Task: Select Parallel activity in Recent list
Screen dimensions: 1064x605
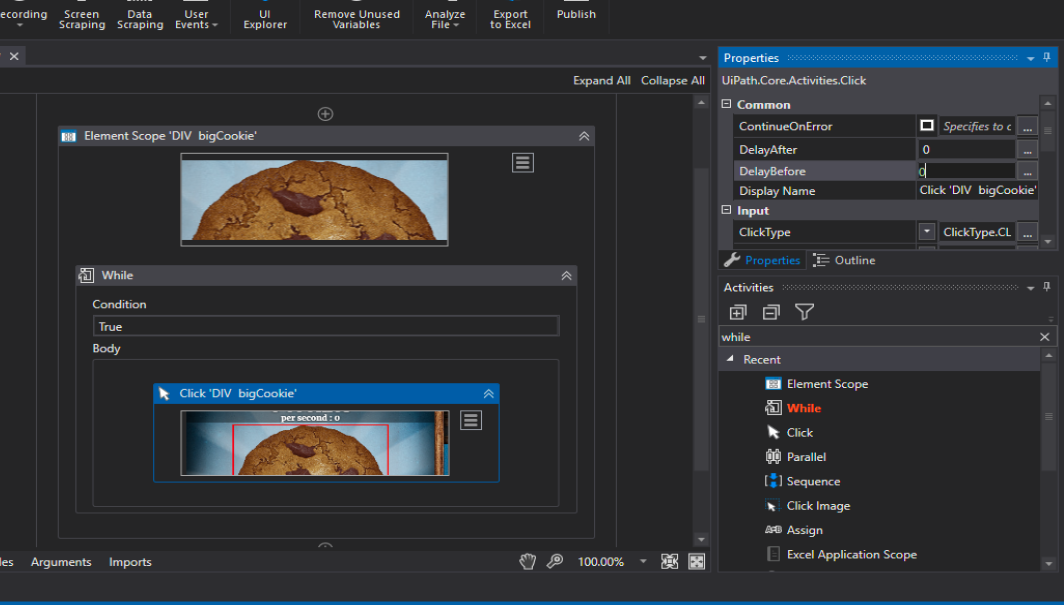Action: coord(806,457)
